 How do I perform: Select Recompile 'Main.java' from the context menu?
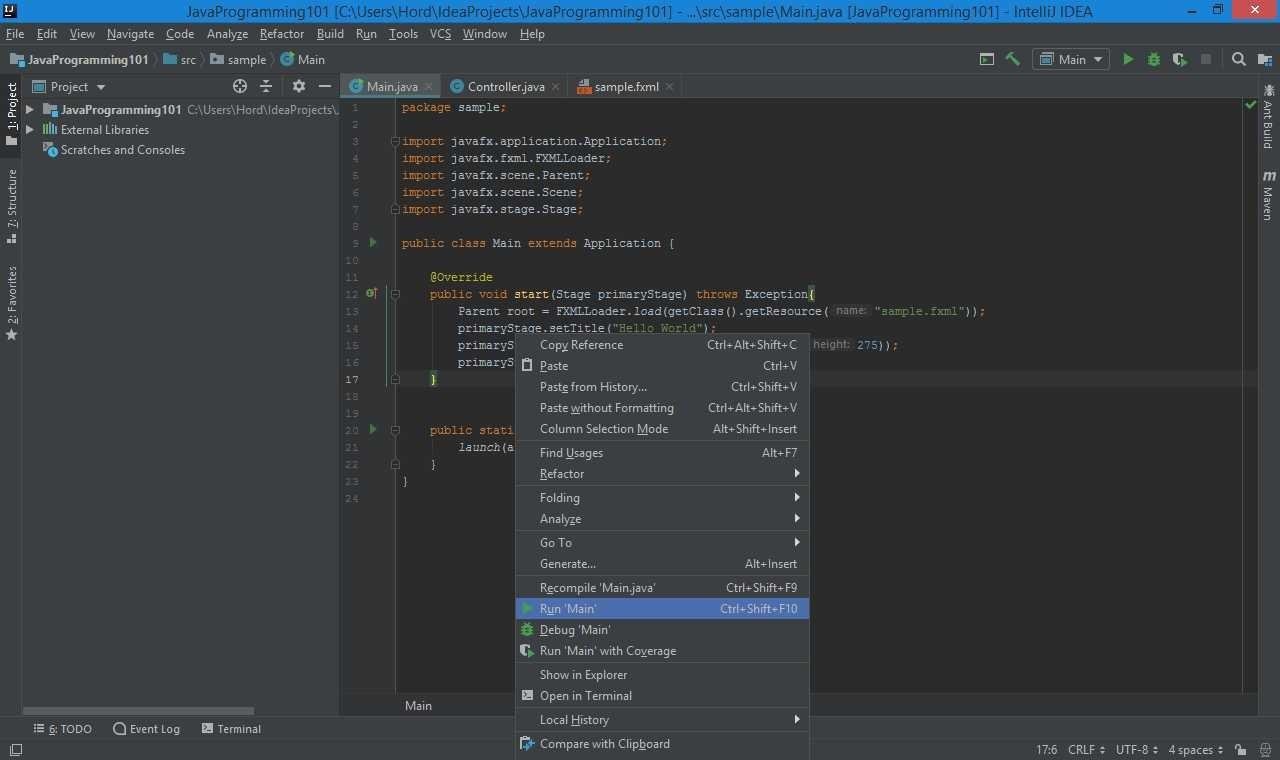tap(662, 588)
